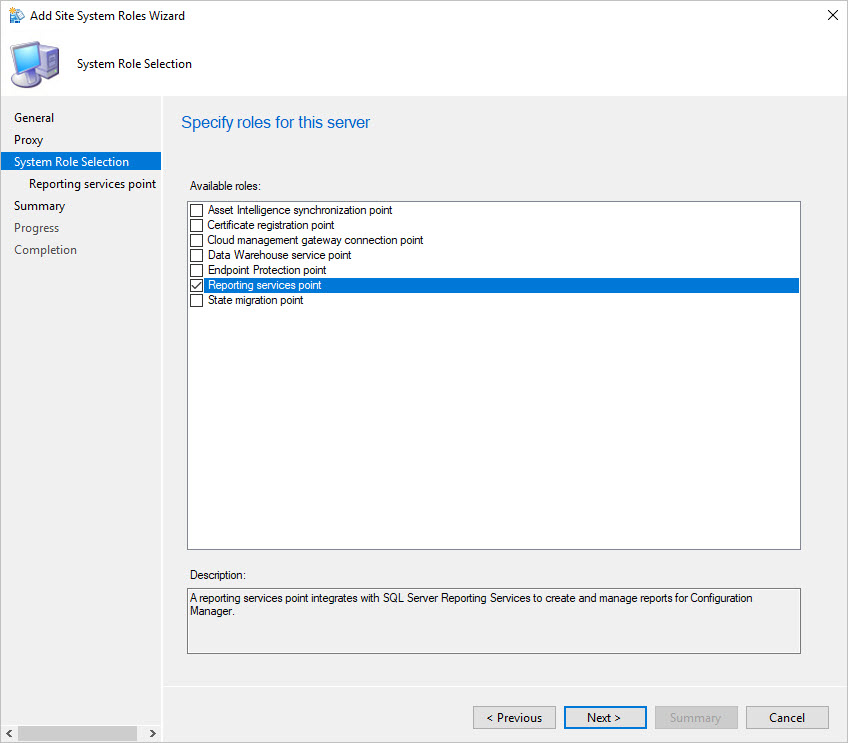Open Reporting services point sub-step
This screenshot has width=848, height=743.
(x=92, y=184)
